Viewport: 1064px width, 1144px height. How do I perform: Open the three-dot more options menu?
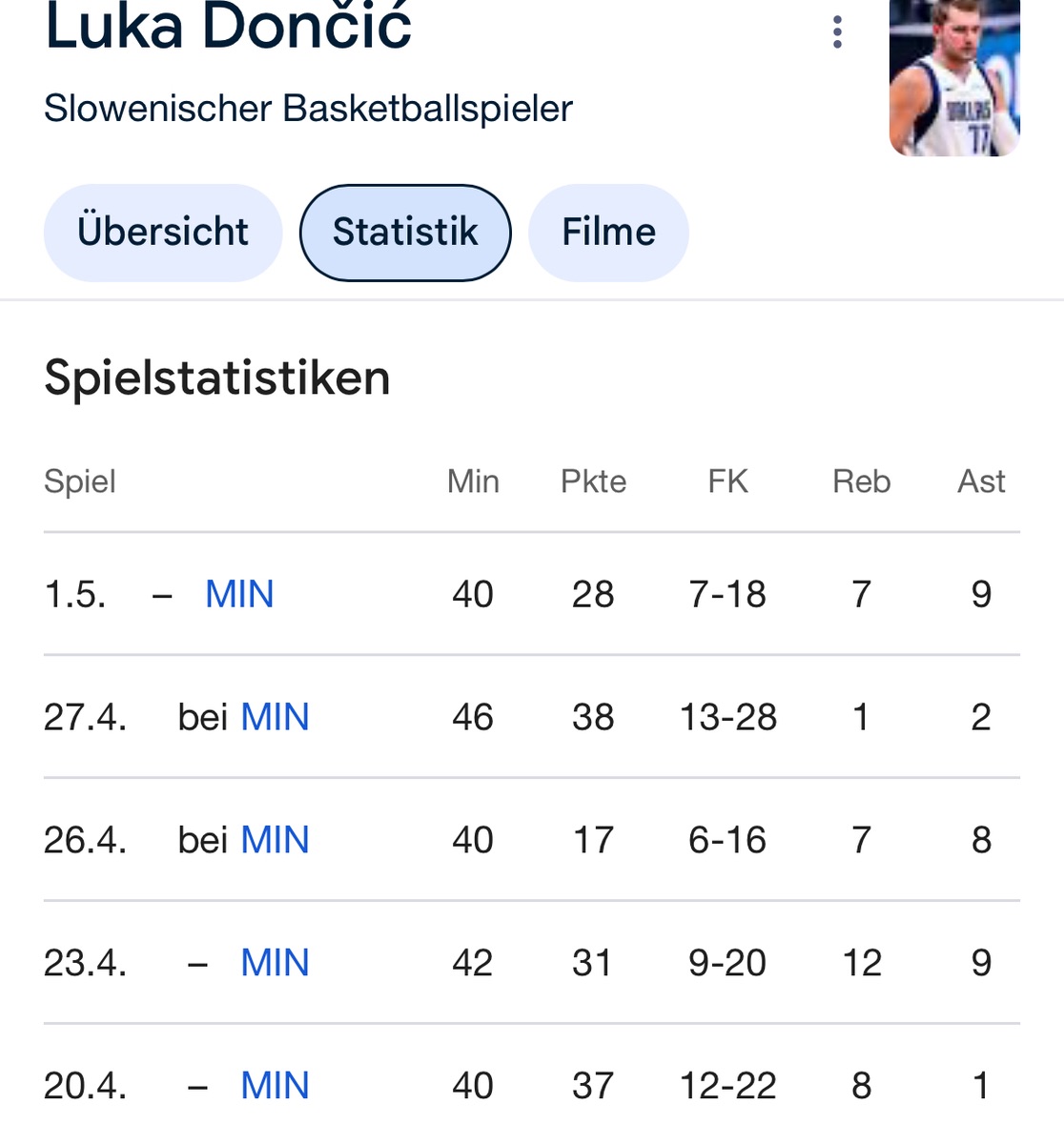(x=837, y=32)
